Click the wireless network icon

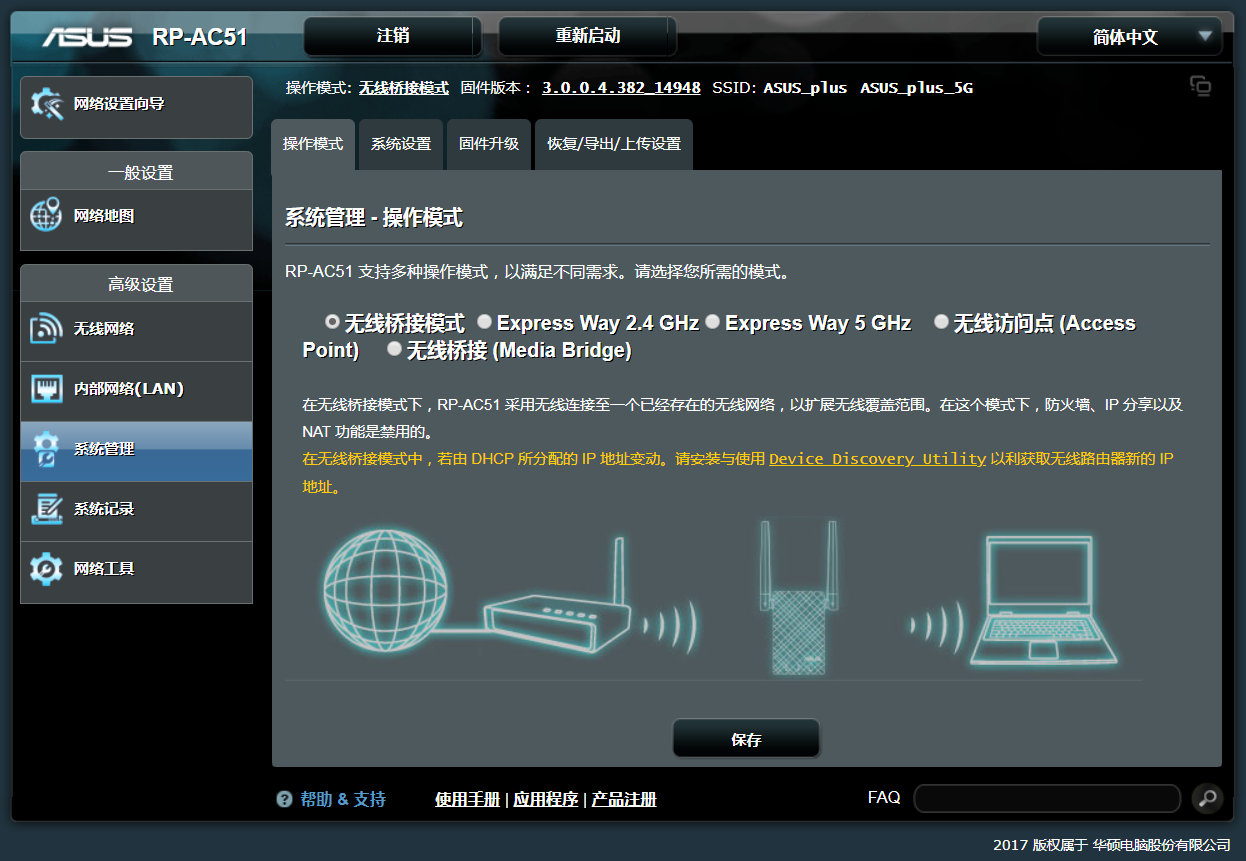[x=46, y=328]
